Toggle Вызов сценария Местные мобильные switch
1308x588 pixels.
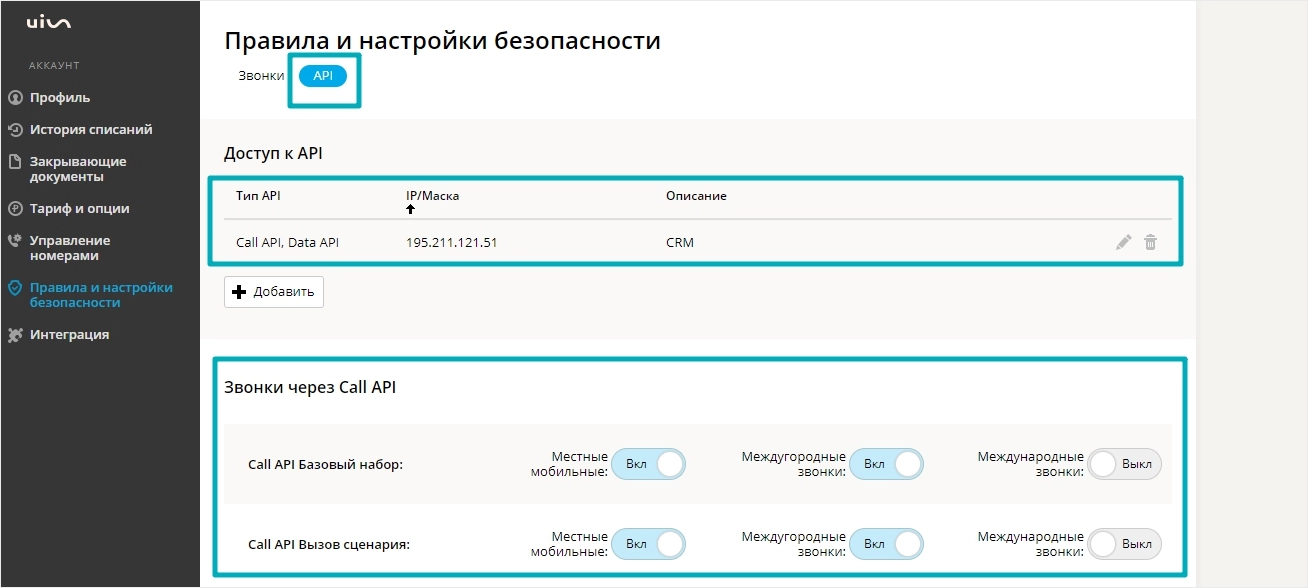click(648, 544)
